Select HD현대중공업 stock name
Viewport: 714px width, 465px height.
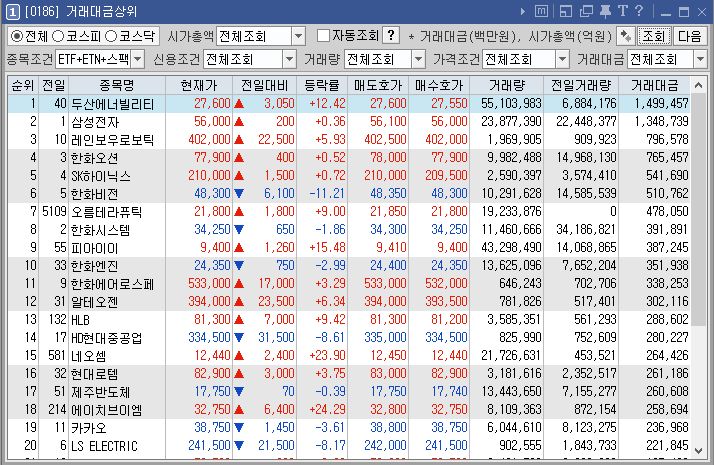tap(107, 338)
